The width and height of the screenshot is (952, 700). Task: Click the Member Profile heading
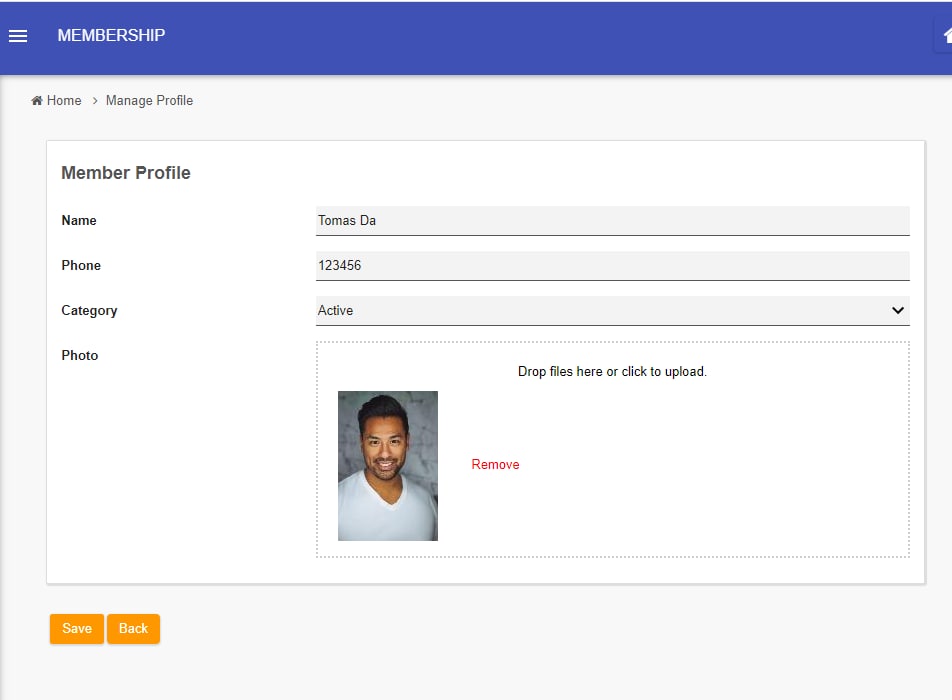click(x=126, y=173)
